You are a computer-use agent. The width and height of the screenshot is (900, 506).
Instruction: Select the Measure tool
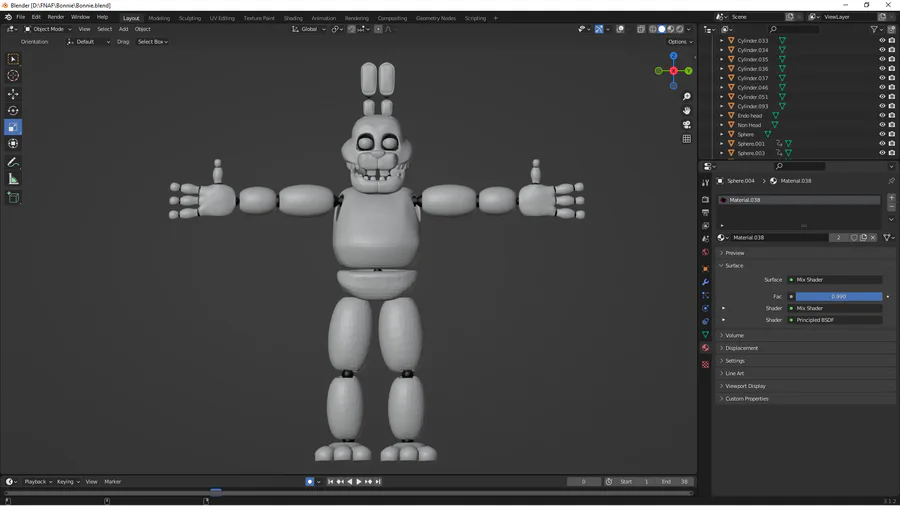coord(13,180)
